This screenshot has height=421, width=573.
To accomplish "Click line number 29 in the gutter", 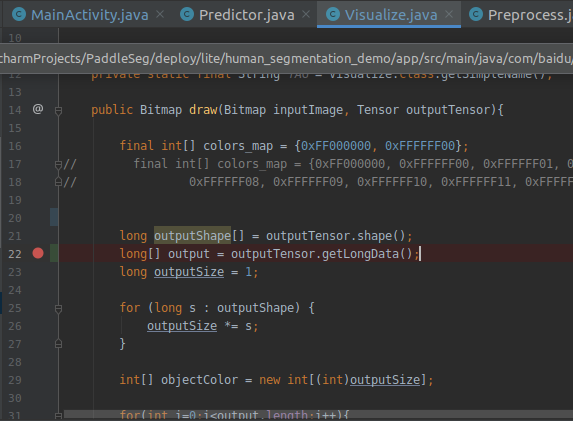I will 15,380.
